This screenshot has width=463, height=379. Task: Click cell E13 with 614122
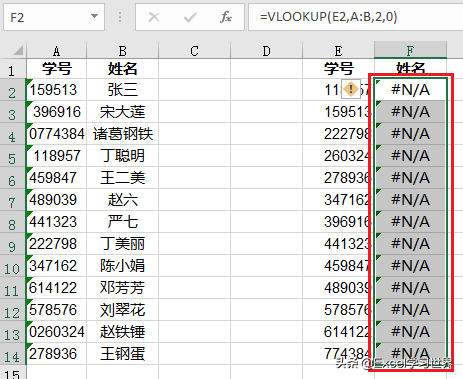tap(338, 332)
